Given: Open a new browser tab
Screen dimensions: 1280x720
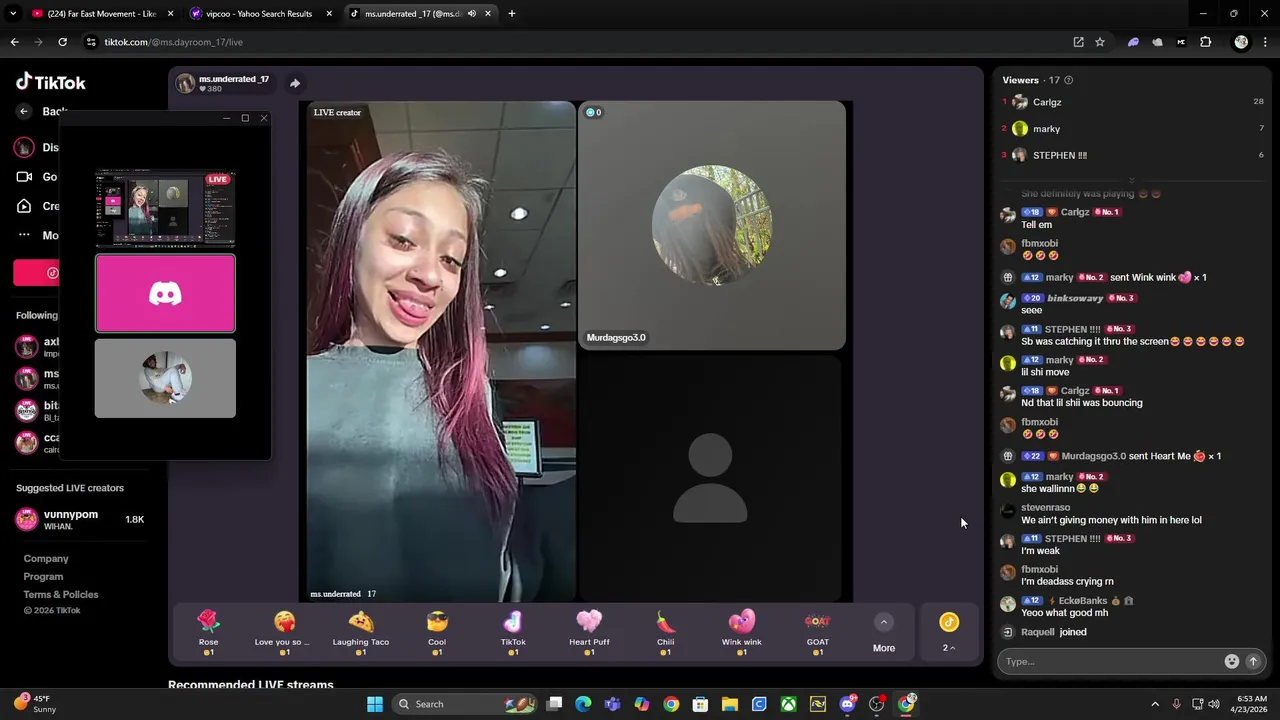Looking at the screenshot, I should 512,14.
